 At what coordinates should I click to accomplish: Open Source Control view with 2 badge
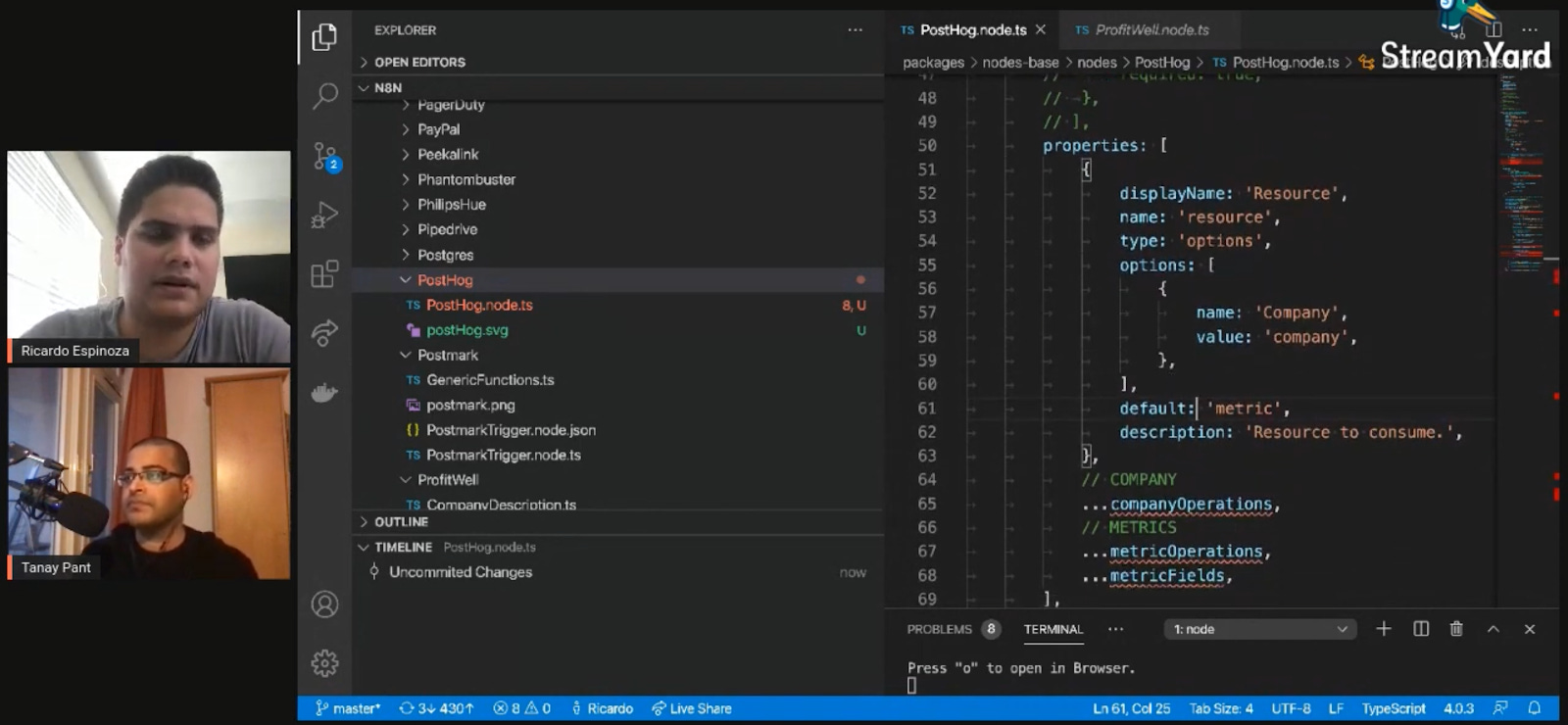[325, 157]
